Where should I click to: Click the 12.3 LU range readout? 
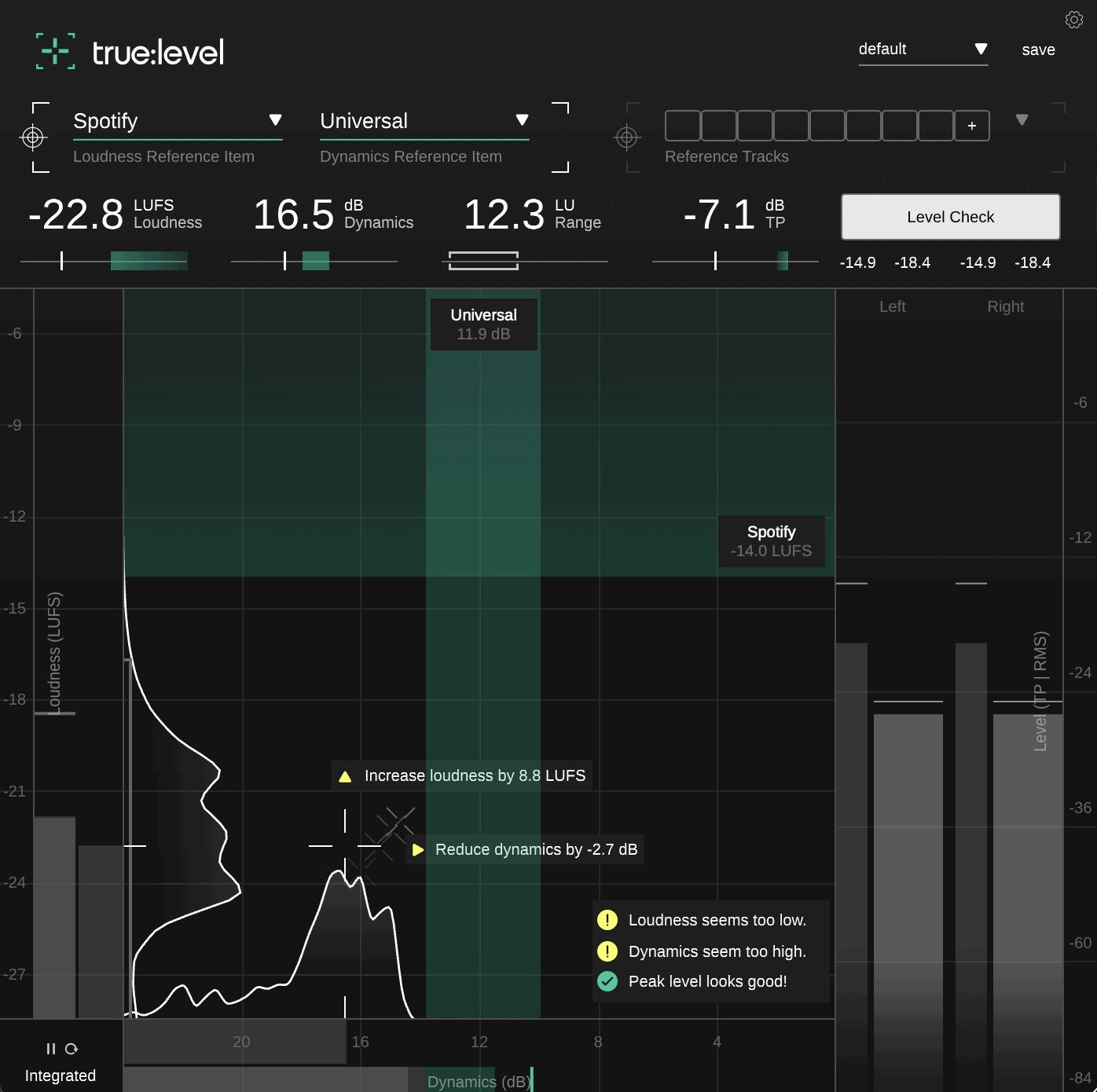click(x=533, y=214)
